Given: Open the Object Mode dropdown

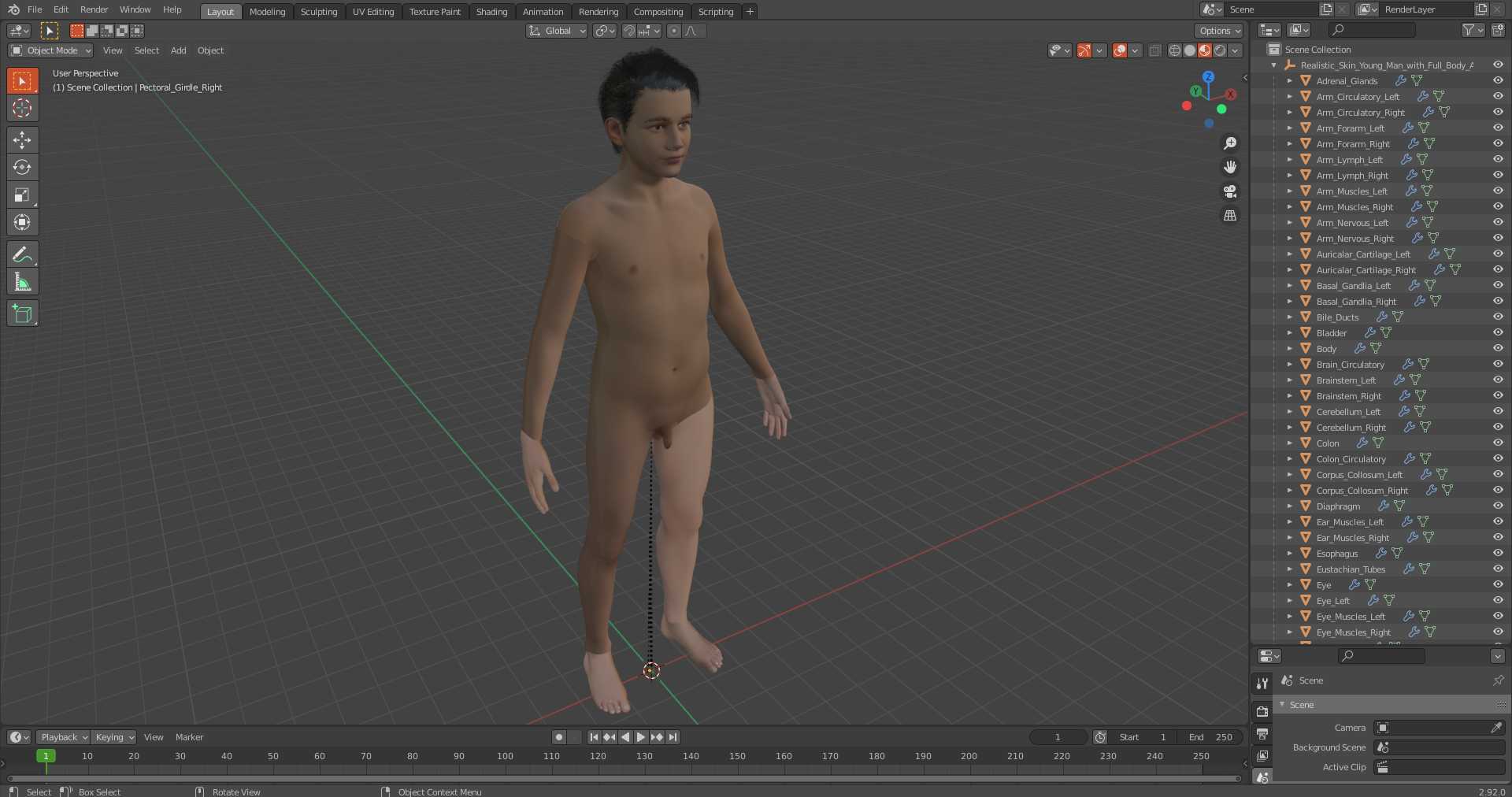Looking at the screenshot, I should tap(51, 50).
